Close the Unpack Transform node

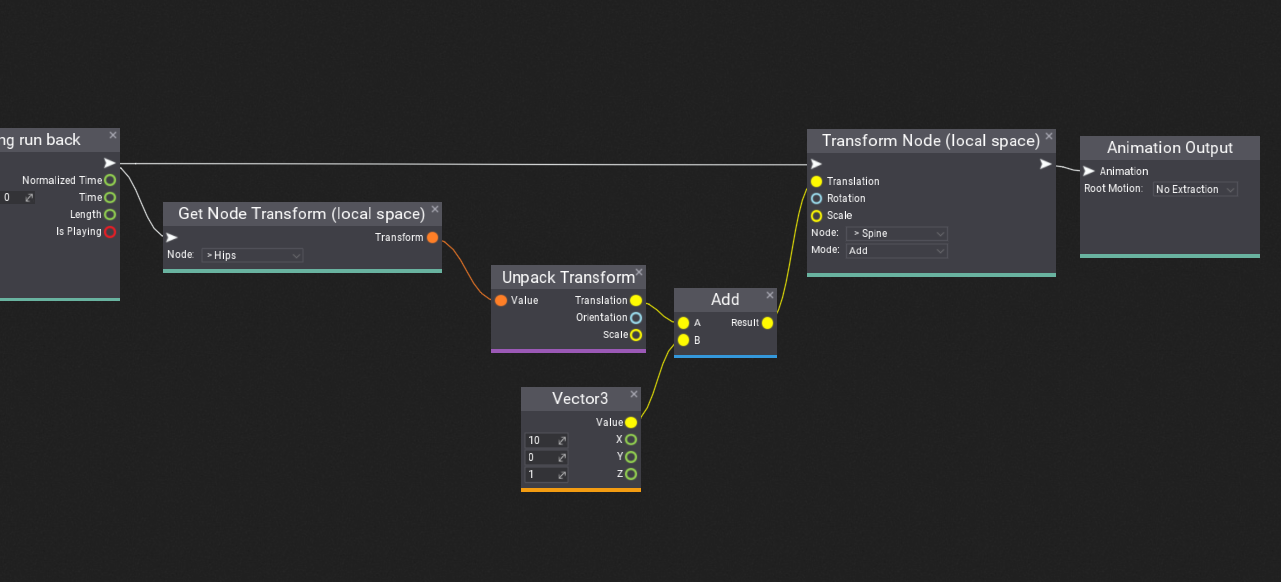[640, 272]
